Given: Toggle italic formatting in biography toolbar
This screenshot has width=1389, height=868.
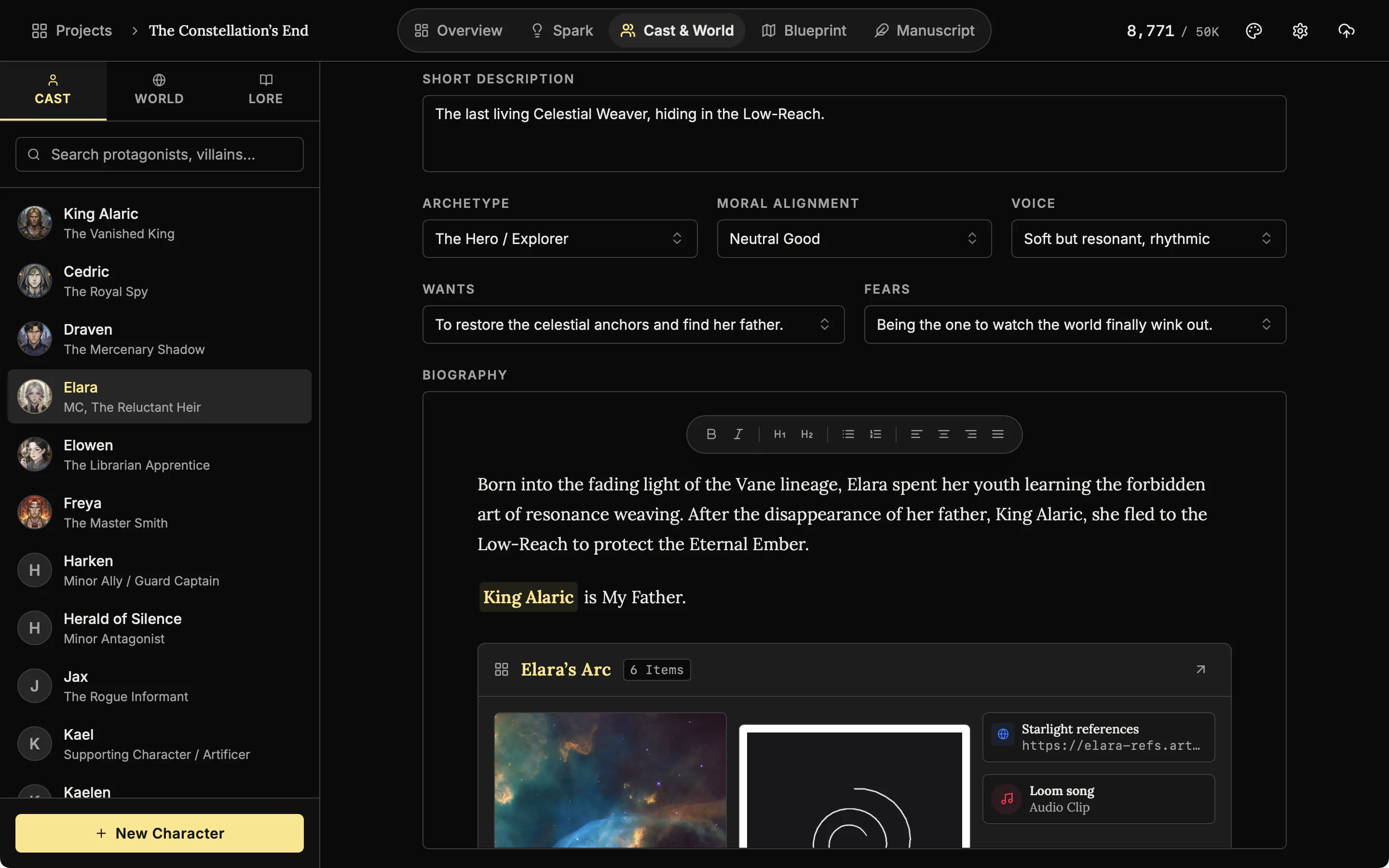Looking at the screenshot, I should point(738,434).
